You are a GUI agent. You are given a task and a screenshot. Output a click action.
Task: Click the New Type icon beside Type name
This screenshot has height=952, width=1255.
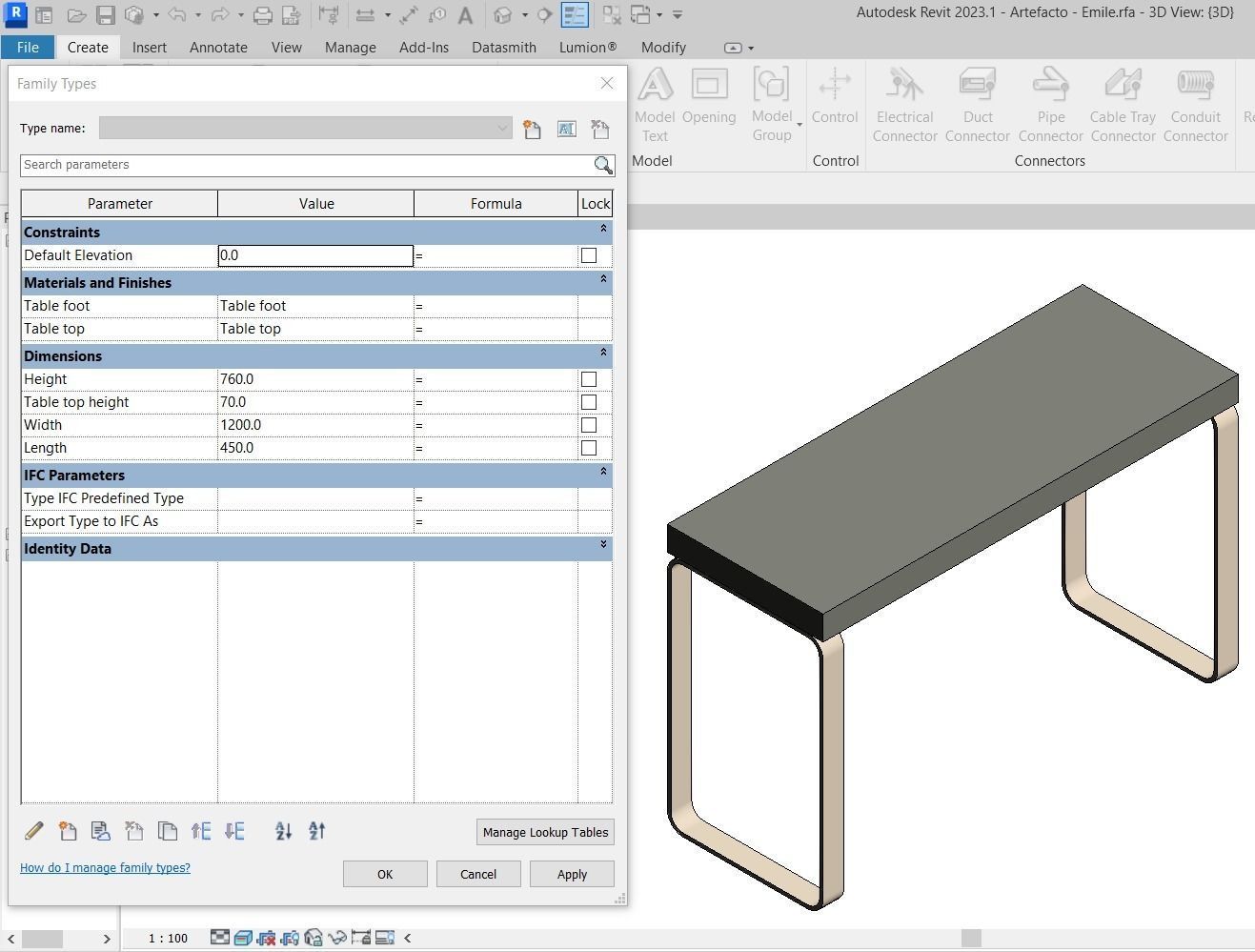pos(532,129)
